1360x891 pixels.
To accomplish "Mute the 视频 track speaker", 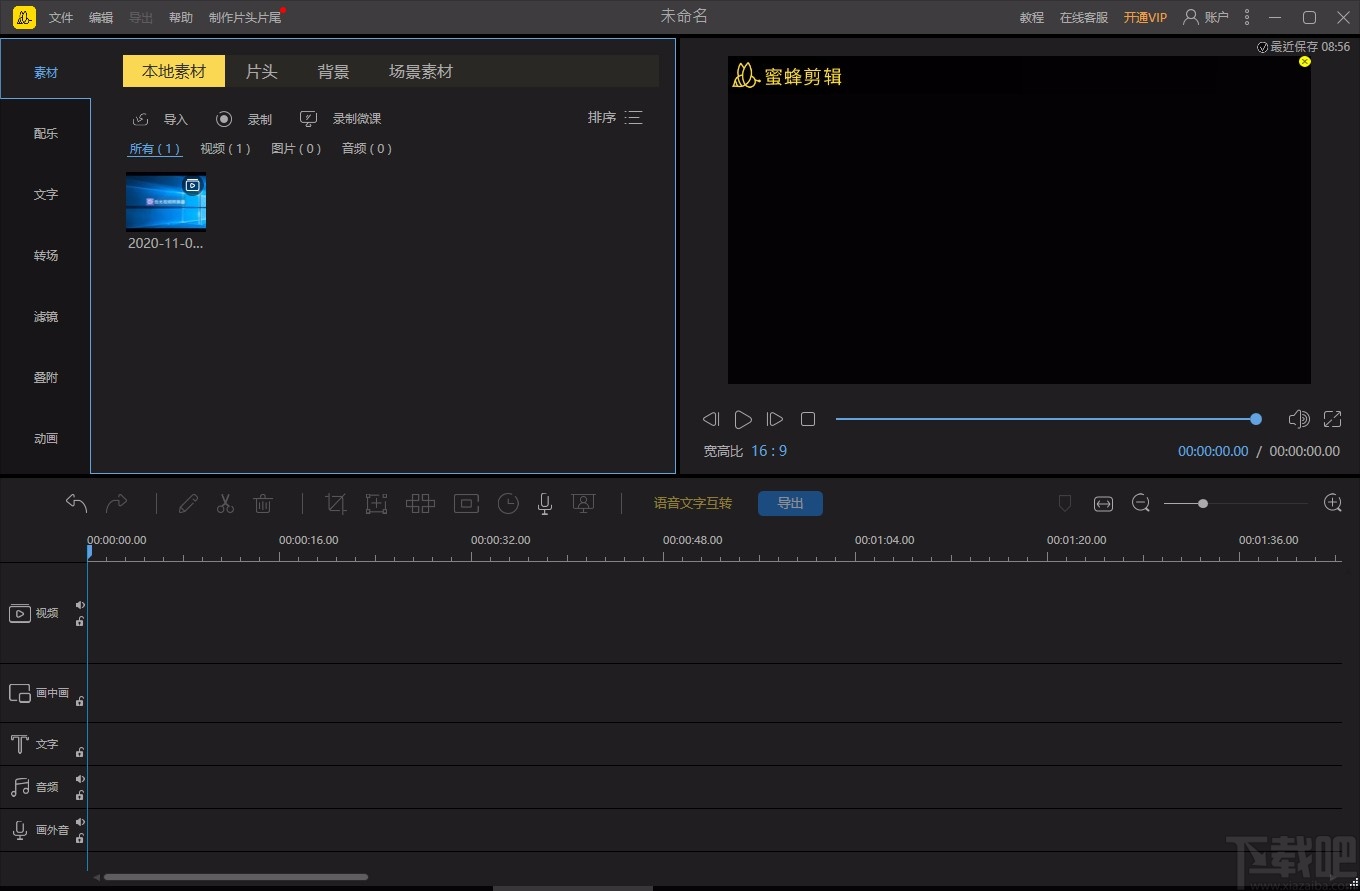I will point(80,605).
